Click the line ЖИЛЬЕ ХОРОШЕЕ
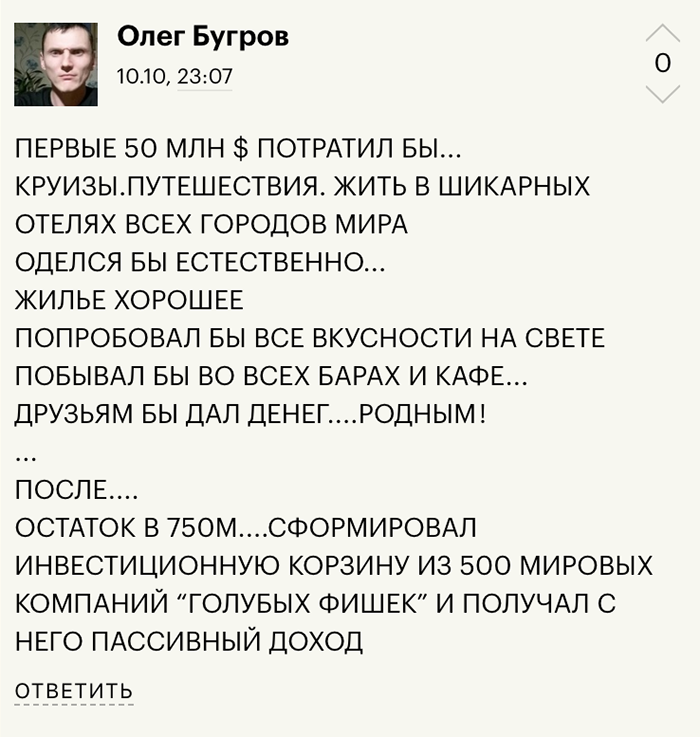Screen dimensions: 700x737 (129, 300)
